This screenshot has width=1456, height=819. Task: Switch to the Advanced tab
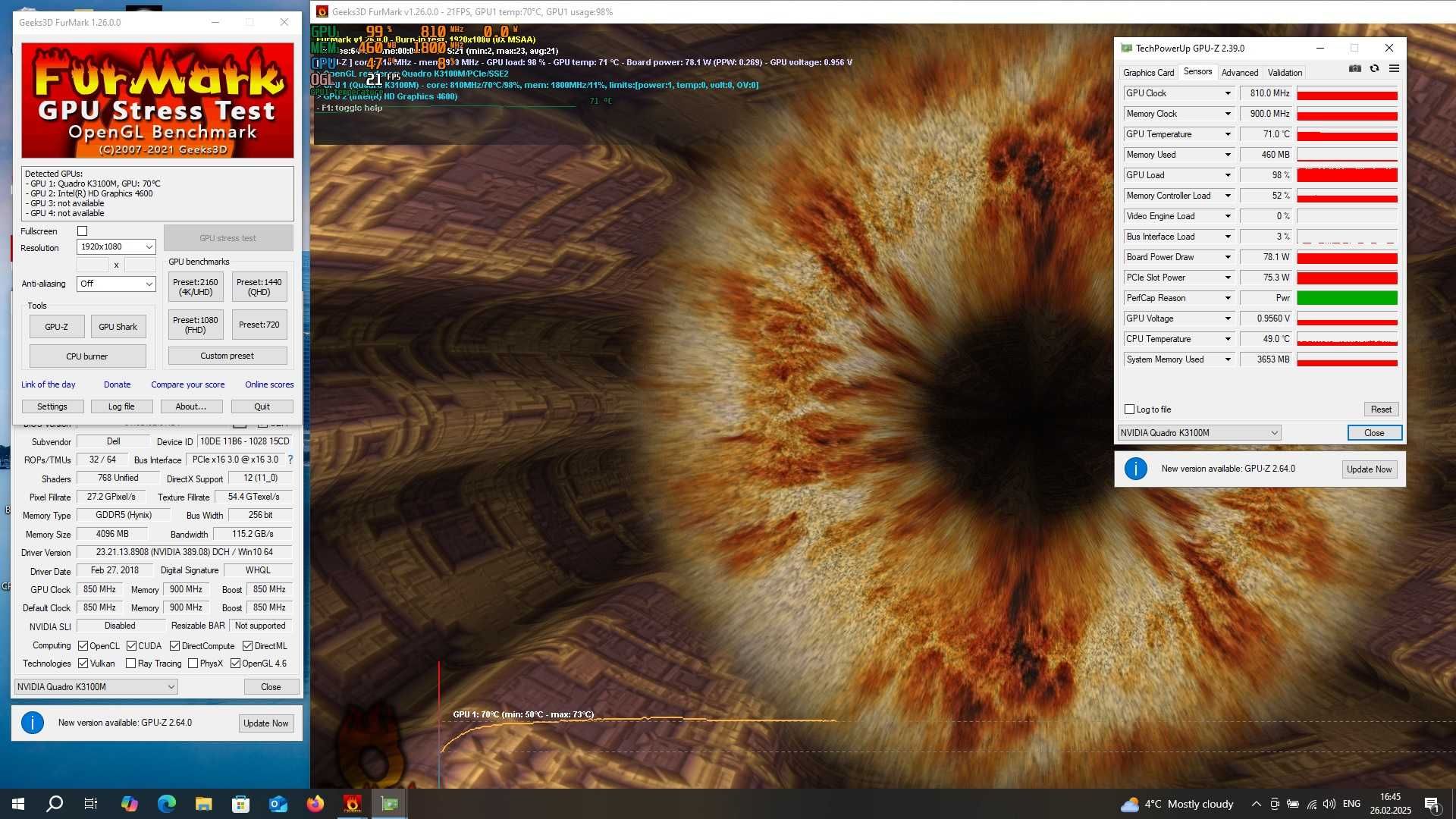pos(1240,73)
